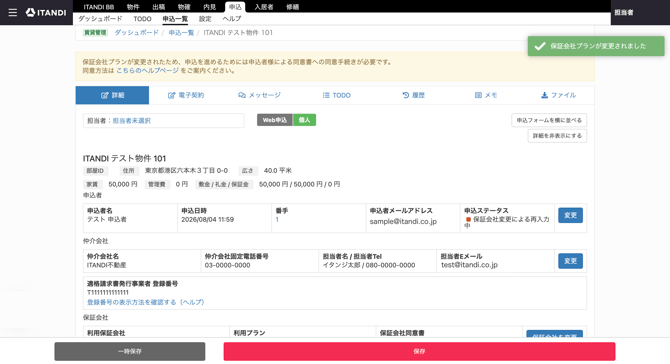Click the イタンジ太郎 / 080-0000-0000 contact text

point(369,265)
